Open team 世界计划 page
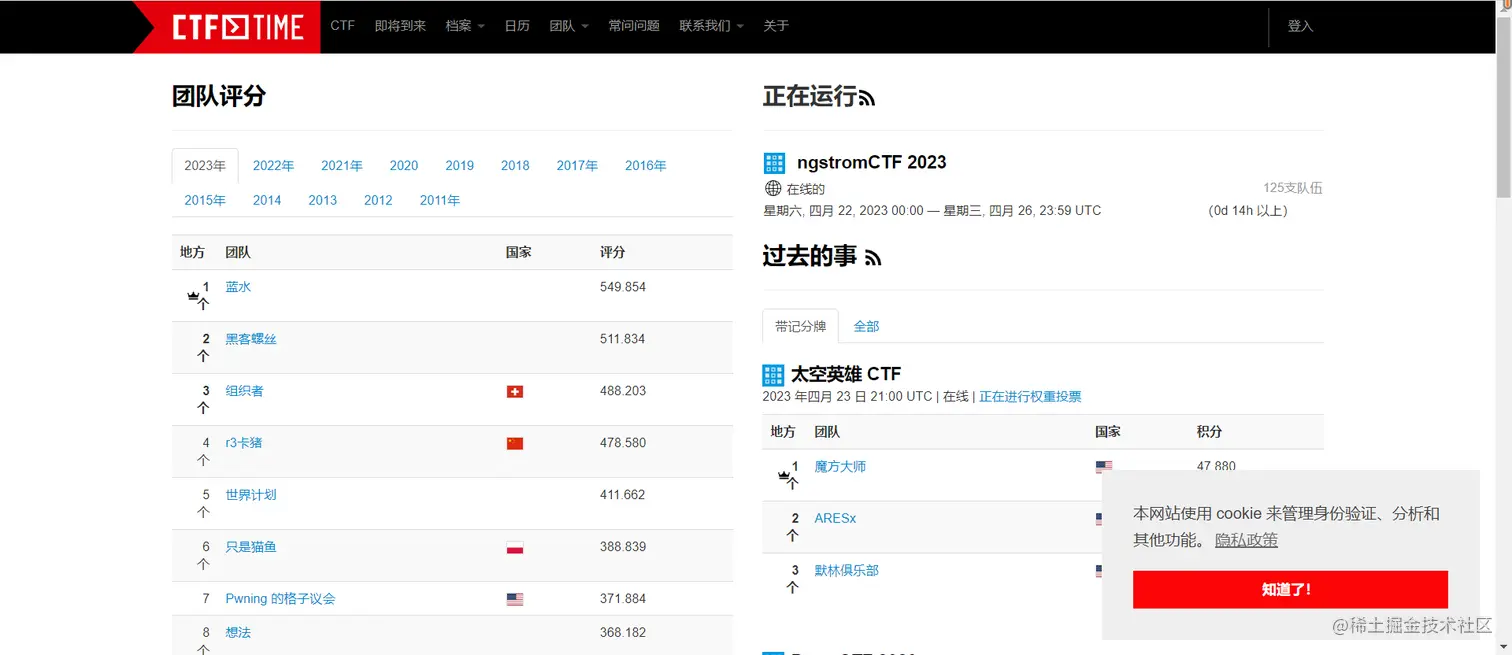This screenshot has height=655, width=1512. (251, 495)
